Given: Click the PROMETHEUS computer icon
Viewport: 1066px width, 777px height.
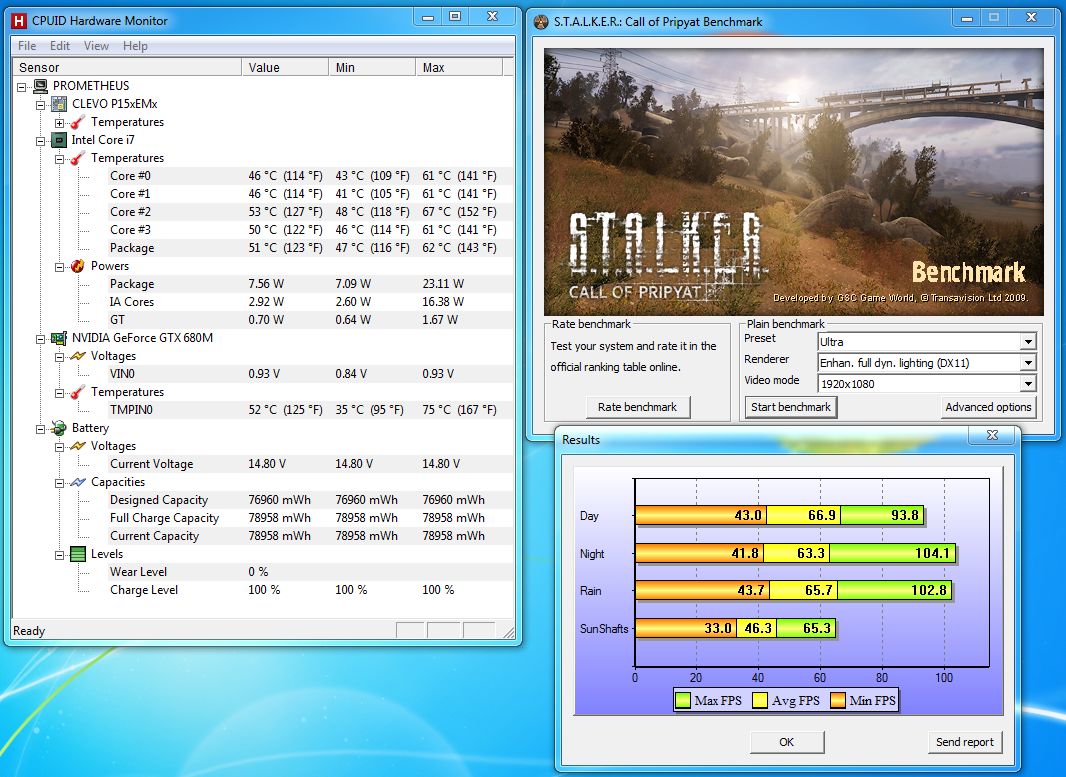Looking at the screenshot, I should tap(40, 86).
